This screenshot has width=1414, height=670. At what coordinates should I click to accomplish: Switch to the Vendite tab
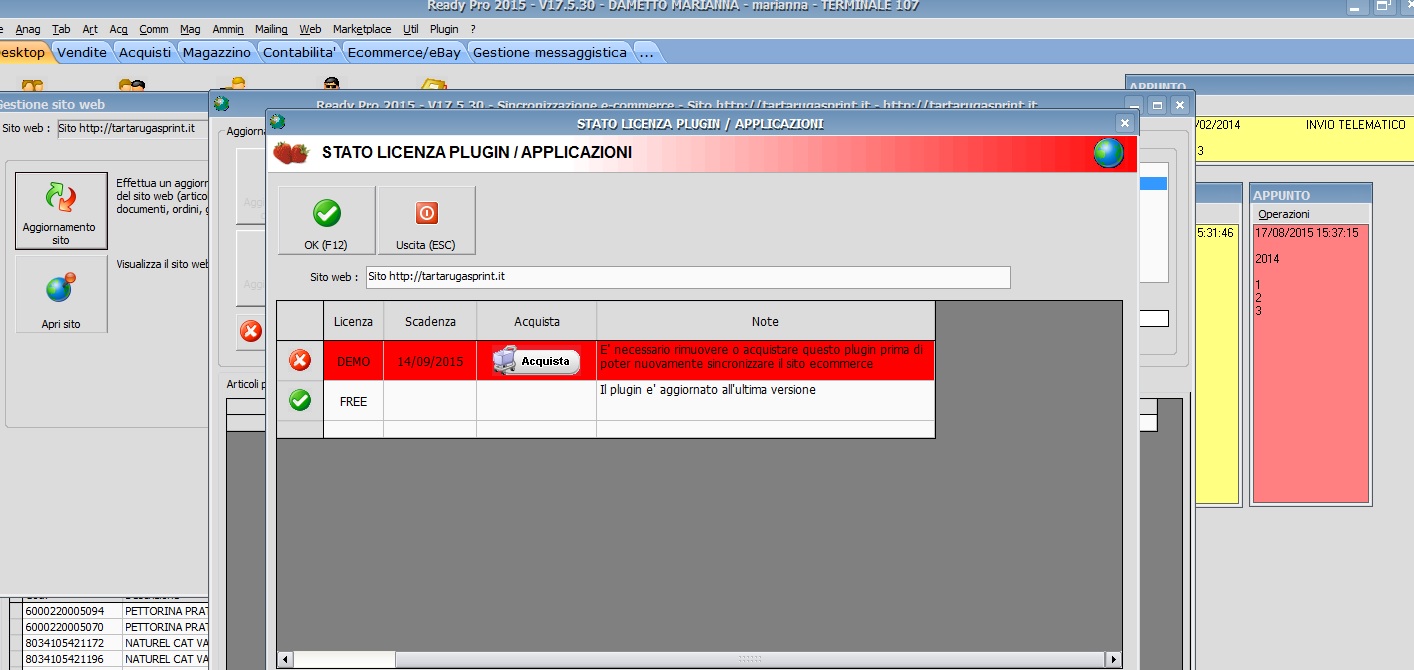coord(81,52)
